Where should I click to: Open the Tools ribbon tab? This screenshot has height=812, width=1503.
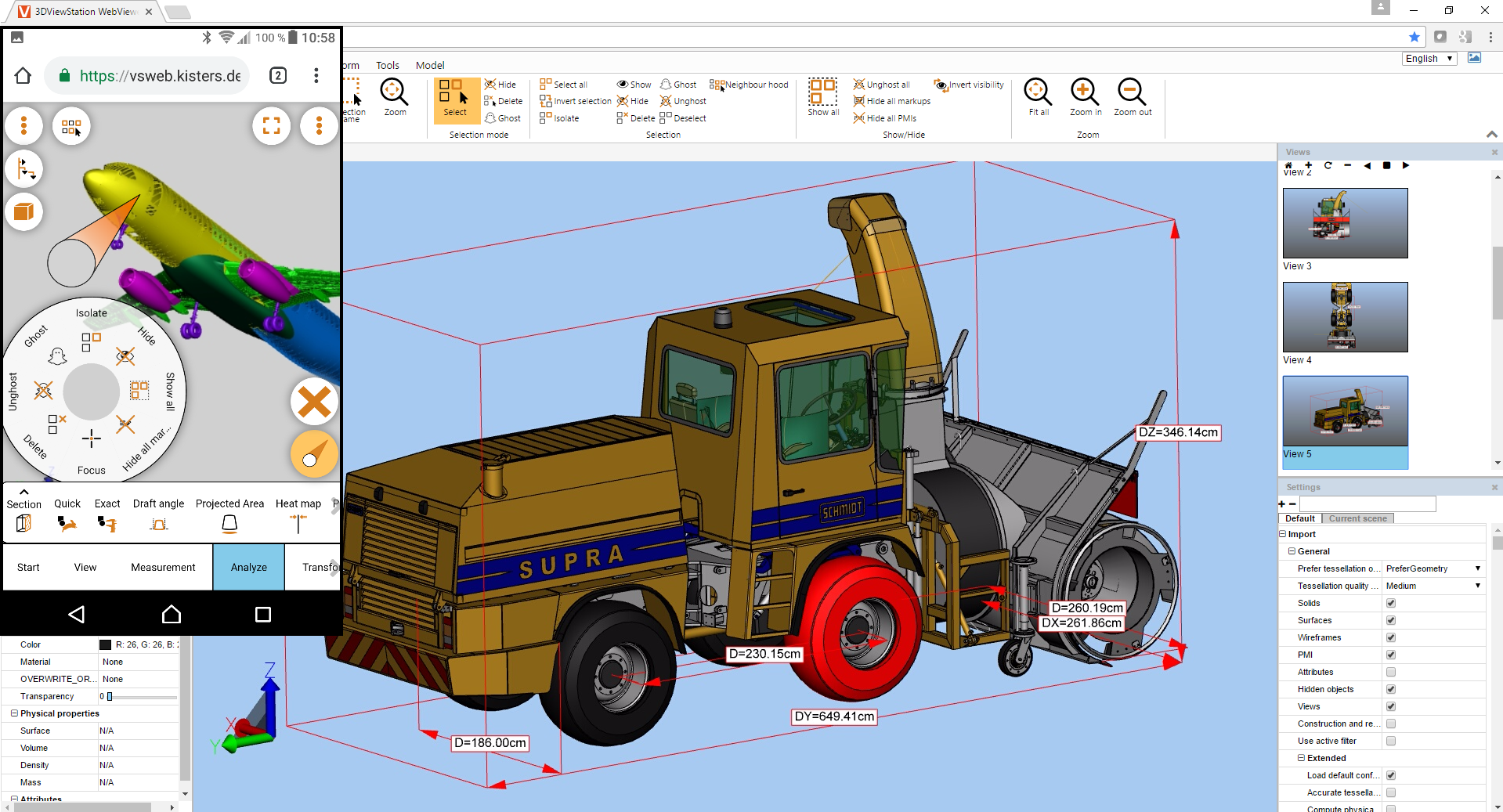pyautogui.click(x=387, y=66)
